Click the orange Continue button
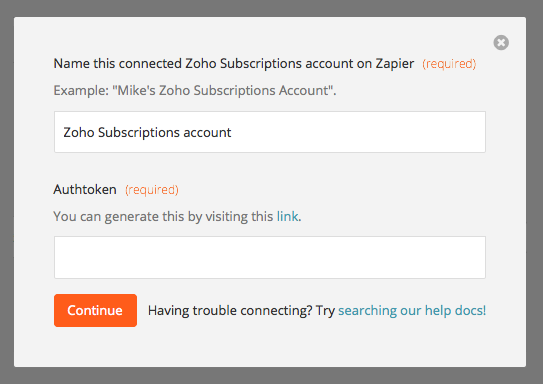 pyautogui.click(x=95, y=310)
